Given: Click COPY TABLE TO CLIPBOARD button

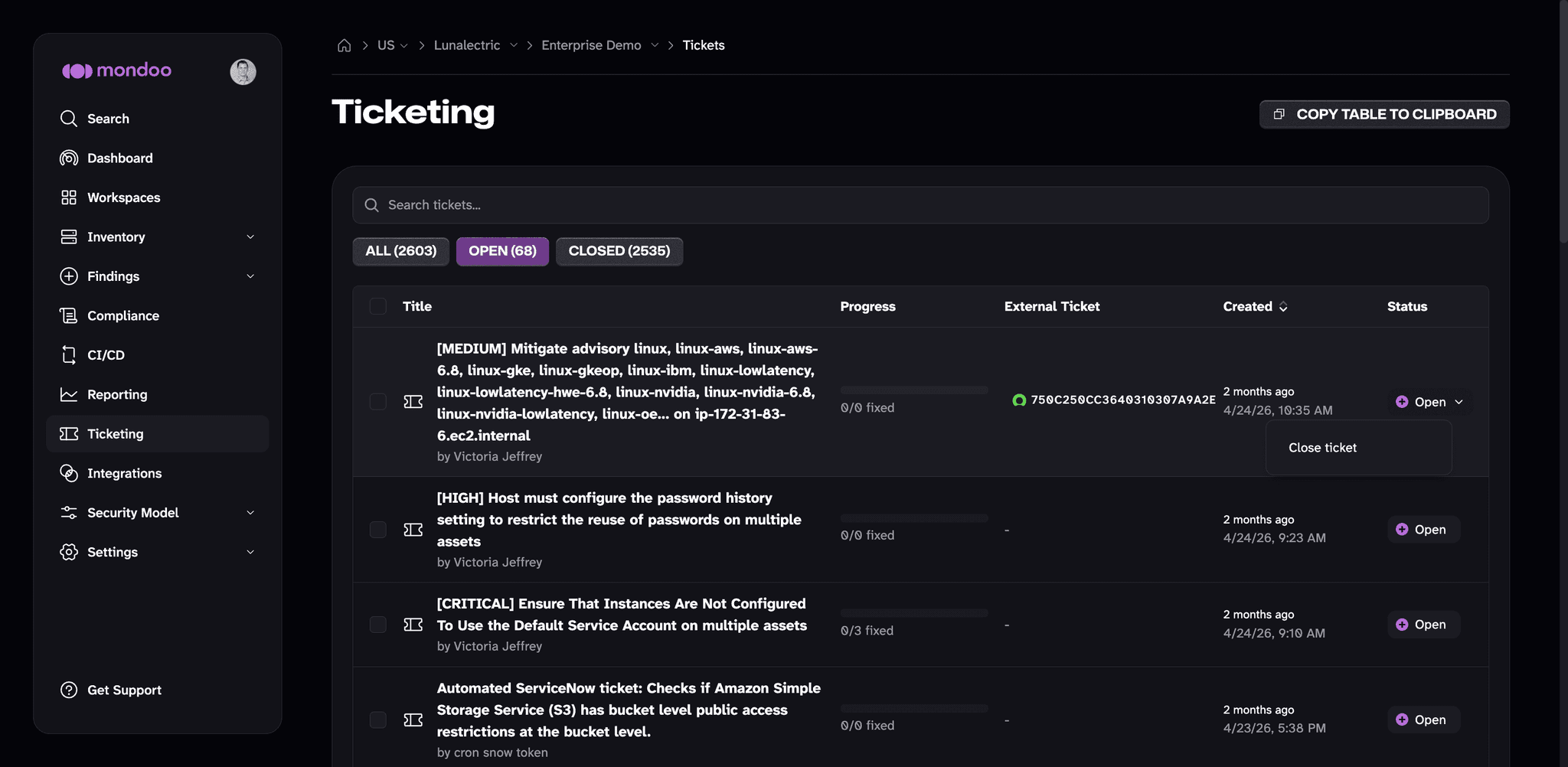Looking at the screenshot, I should (x=1384, y=114).
